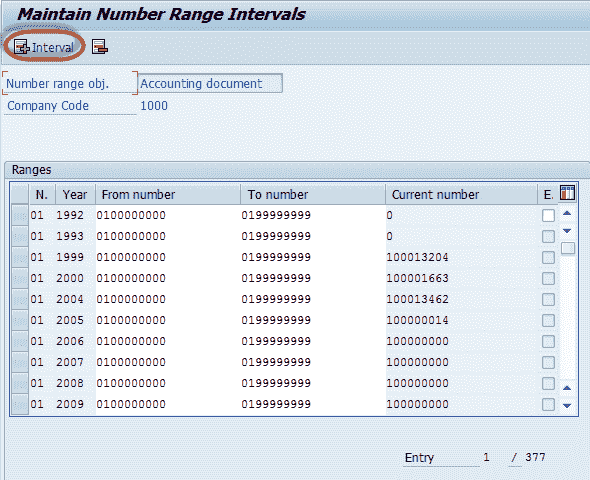
Task: Click the Company Code value 1000
Action: (154, 106)
